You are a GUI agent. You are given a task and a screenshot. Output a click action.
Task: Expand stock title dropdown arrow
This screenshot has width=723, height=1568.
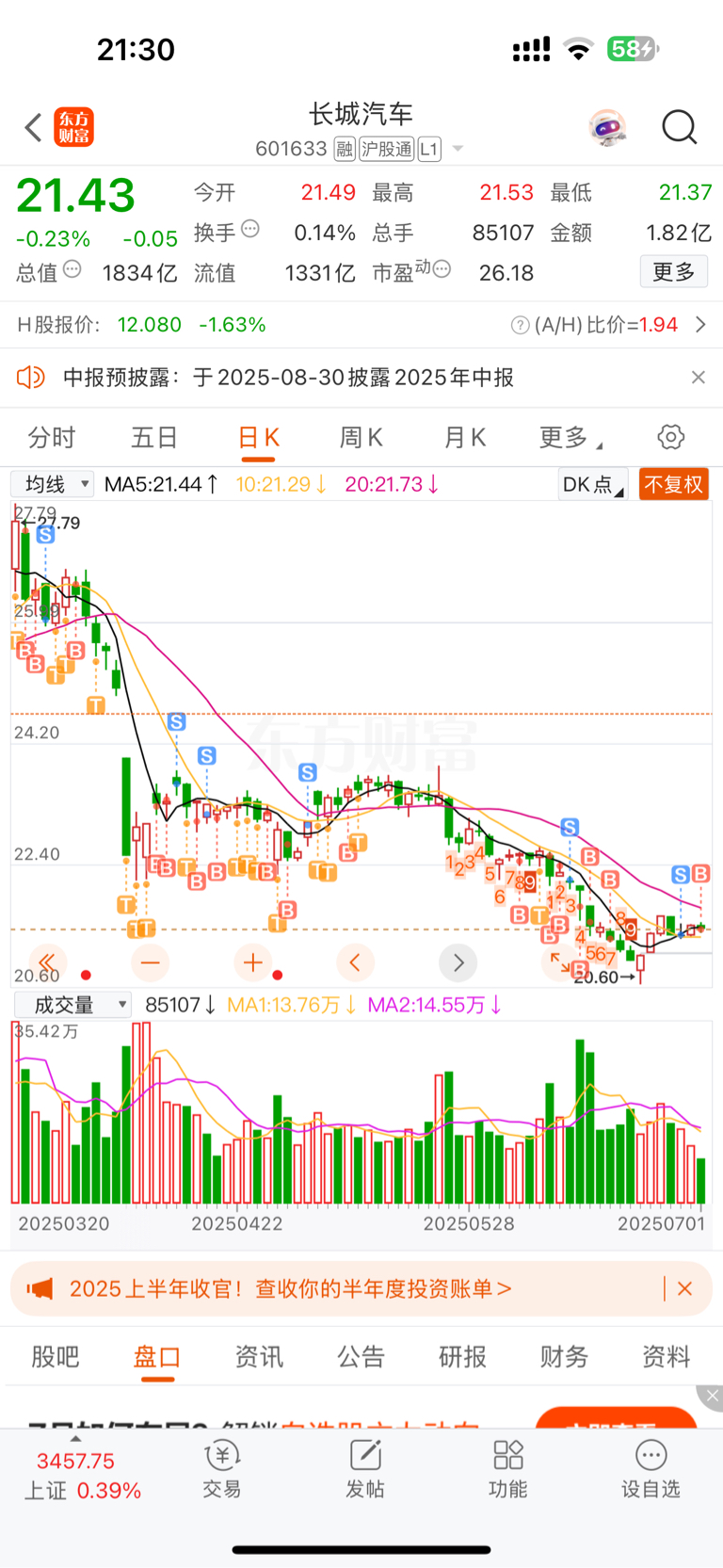pyautogui.click(x=458, y=149)
